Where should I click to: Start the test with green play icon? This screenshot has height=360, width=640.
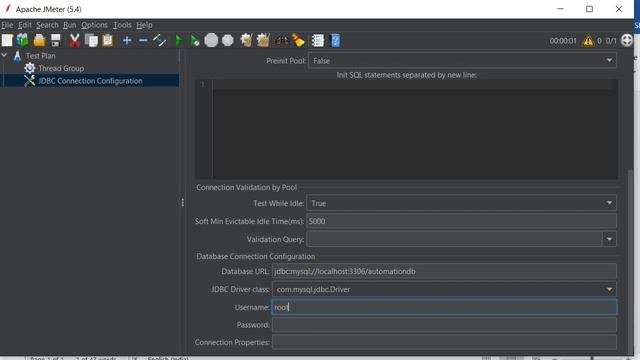pos(178,40)
